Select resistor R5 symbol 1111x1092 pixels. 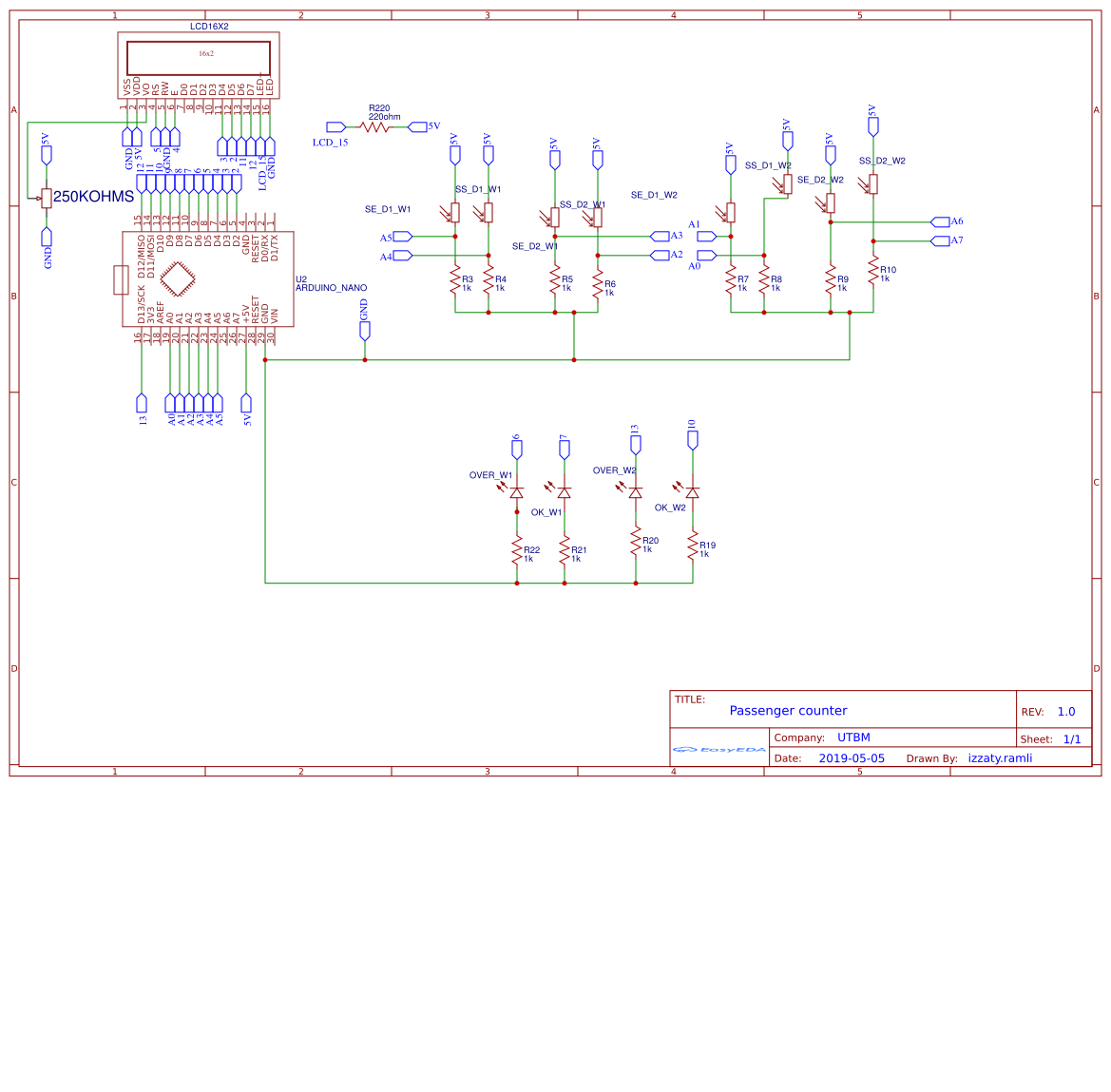(x=555, y=281)
